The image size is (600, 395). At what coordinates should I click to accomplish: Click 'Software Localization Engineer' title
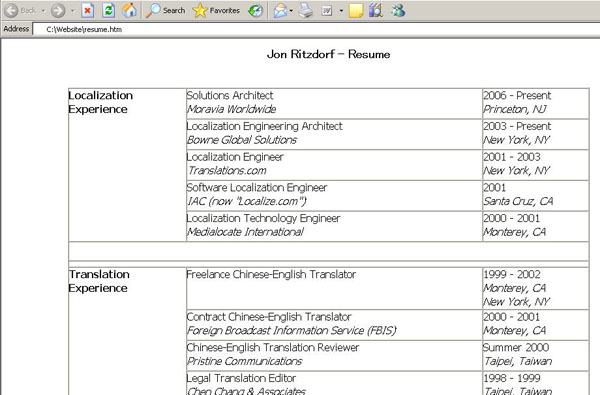[256, 188]
